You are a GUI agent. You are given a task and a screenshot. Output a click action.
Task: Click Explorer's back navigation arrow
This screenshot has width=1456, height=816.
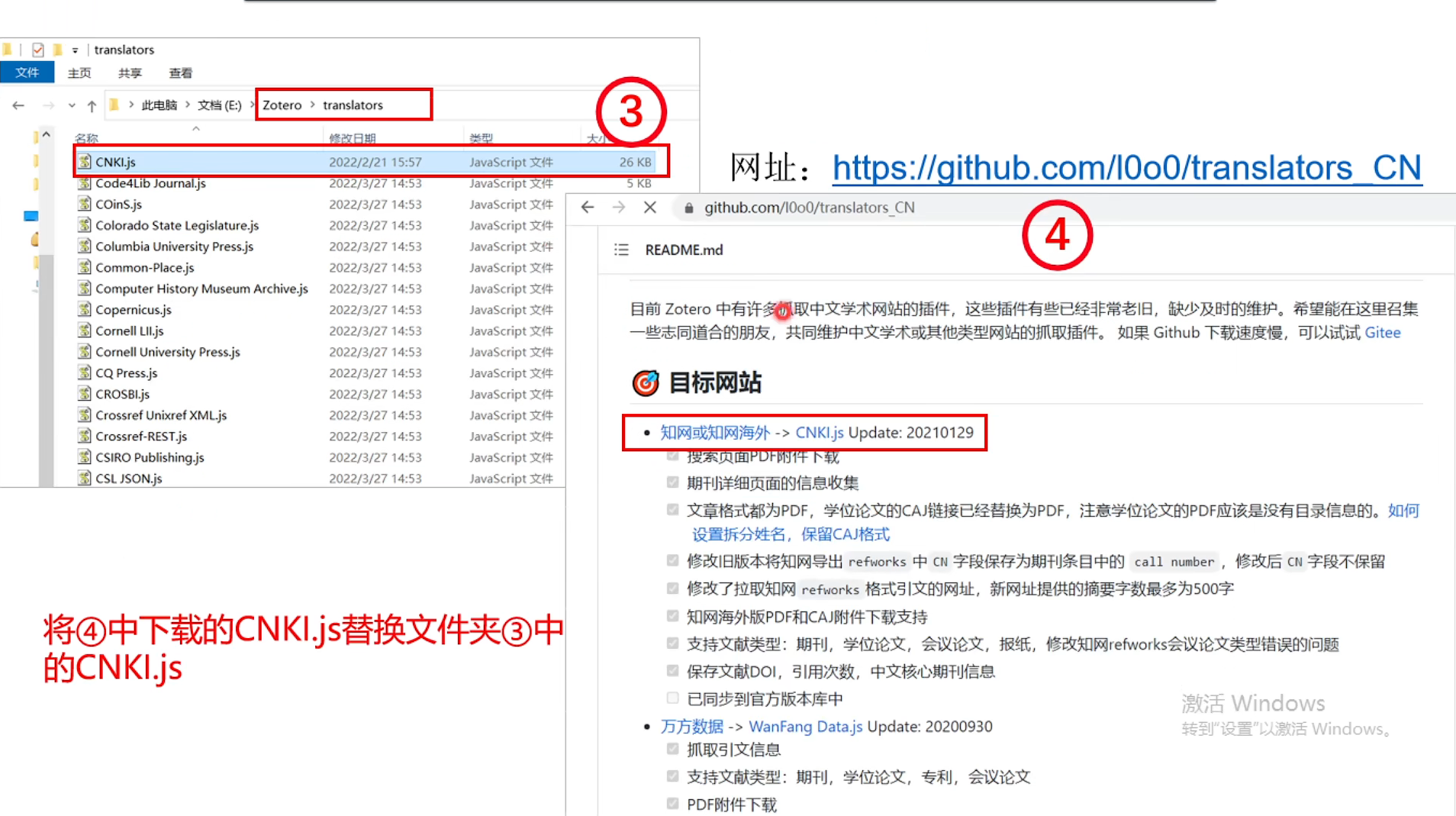[18, 105]
